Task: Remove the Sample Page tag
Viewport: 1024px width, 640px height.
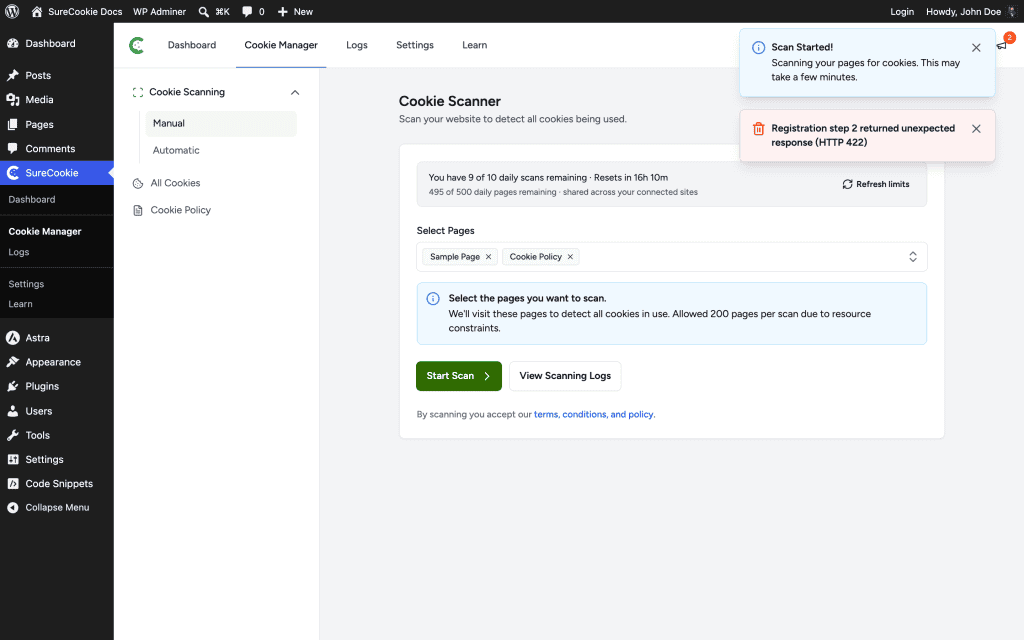Action: click(x=488, y=257)
